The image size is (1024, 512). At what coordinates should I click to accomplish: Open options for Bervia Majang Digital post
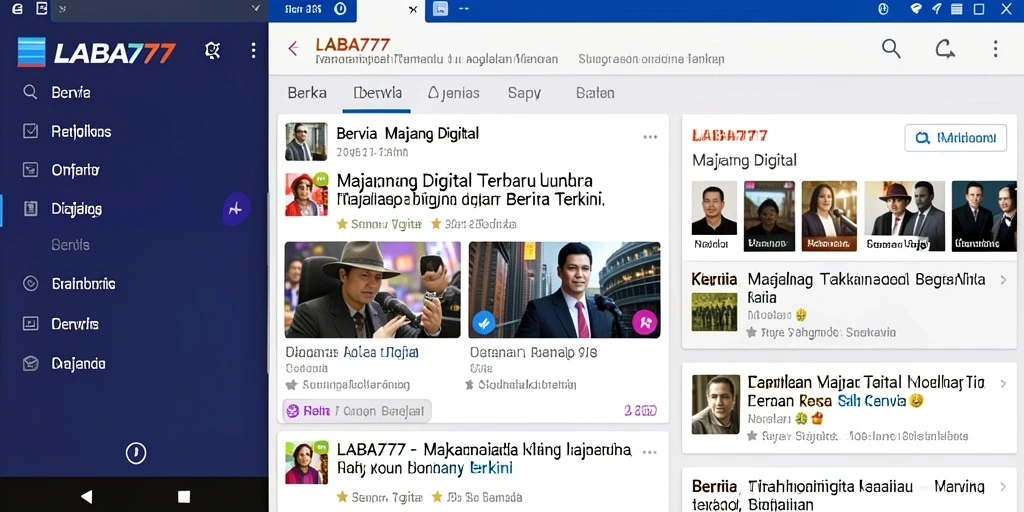coord(650,136)
